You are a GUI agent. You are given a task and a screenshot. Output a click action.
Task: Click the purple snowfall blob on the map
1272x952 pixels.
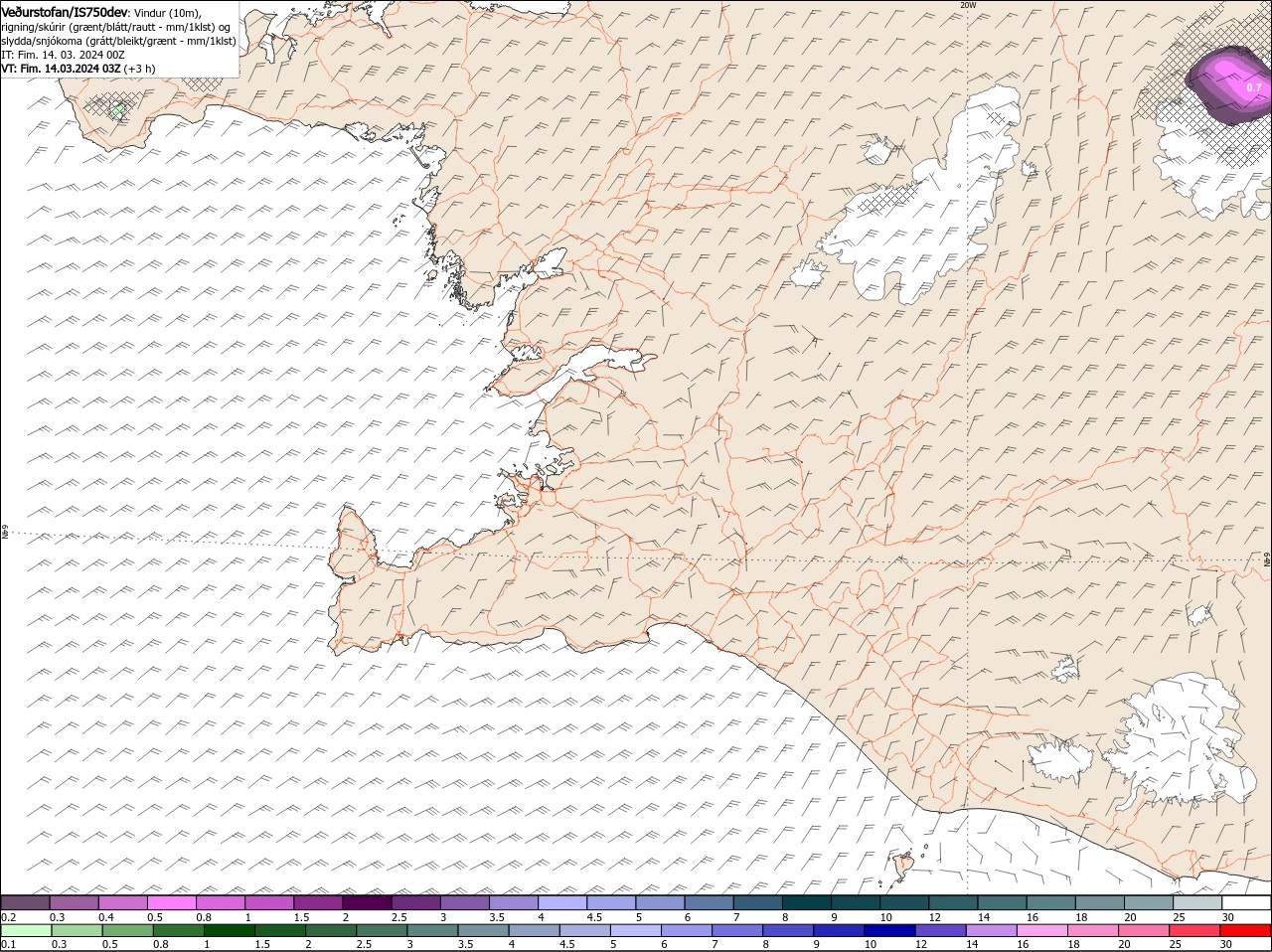coord(1229,84)
